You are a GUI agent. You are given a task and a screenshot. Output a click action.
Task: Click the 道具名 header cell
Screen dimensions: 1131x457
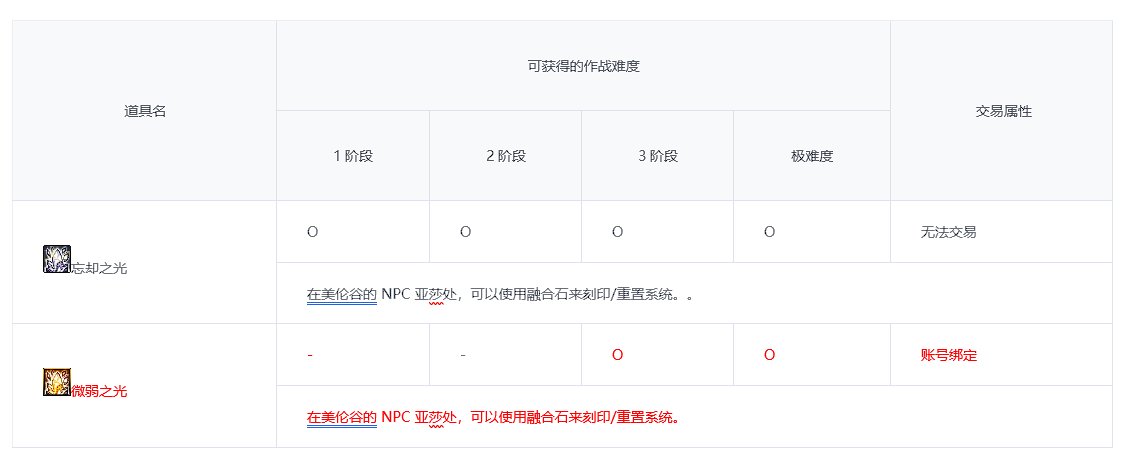[x=144, y=111]
